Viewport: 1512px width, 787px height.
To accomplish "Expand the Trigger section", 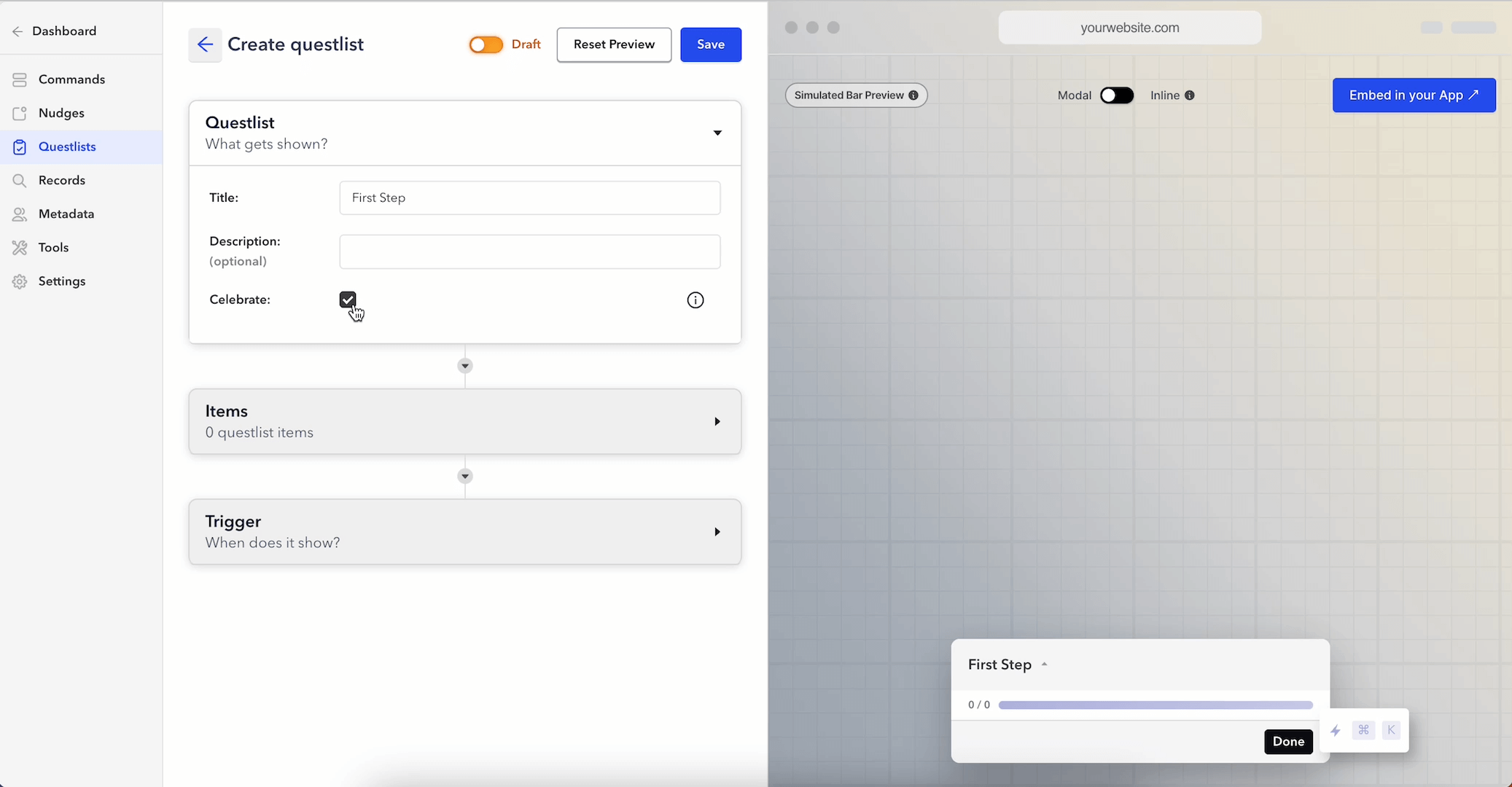I will [717, 532].
